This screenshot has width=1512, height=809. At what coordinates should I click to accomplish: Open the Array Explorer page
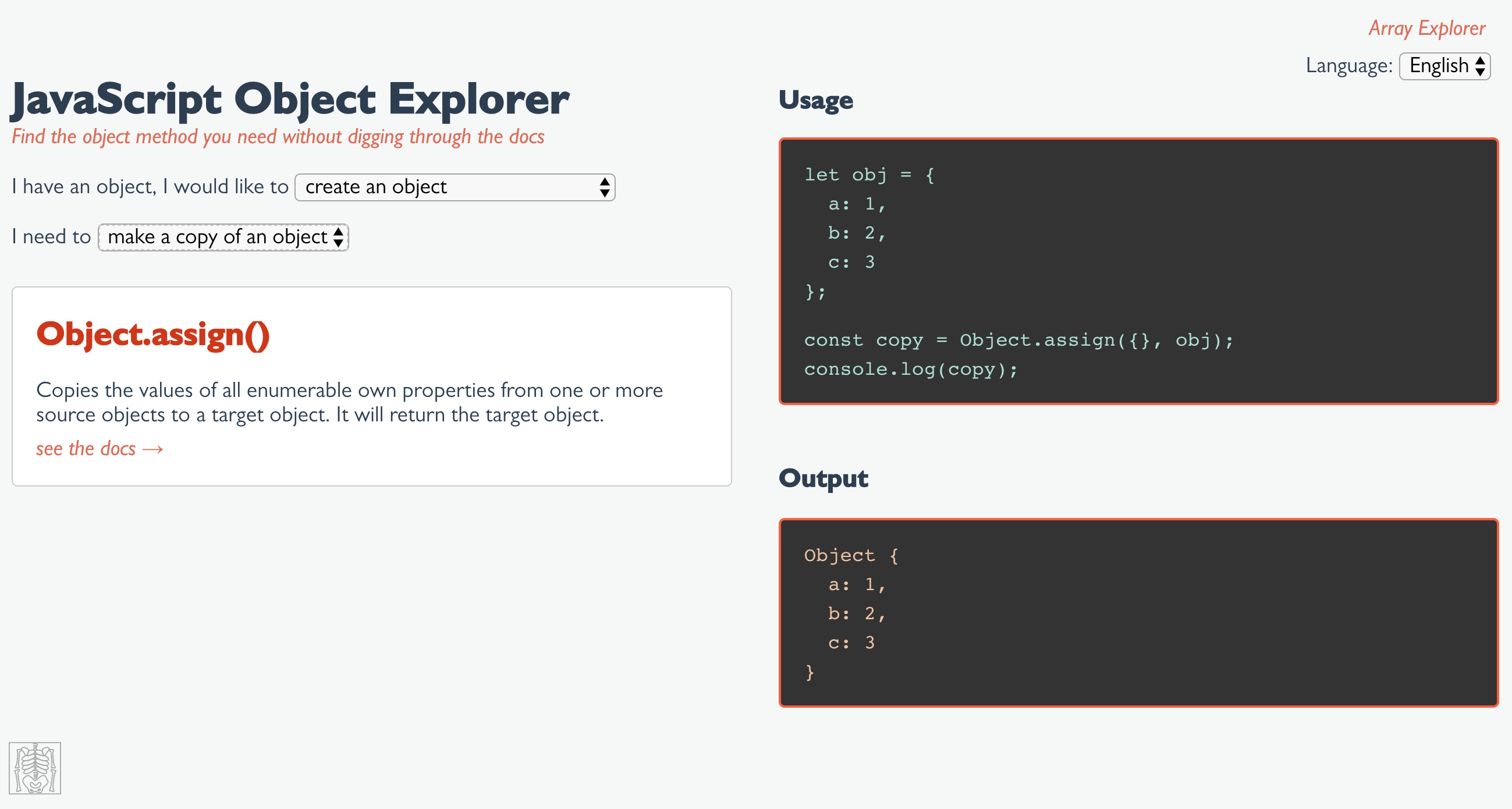click(x=1428, y=27)
